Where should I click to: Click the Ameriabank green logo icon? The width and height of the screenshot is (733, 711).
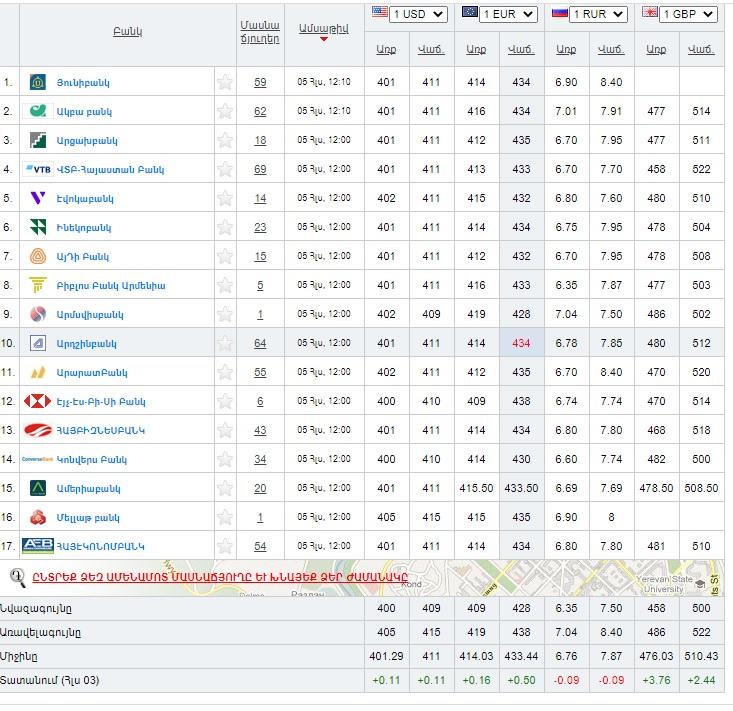tap(37, 488)
